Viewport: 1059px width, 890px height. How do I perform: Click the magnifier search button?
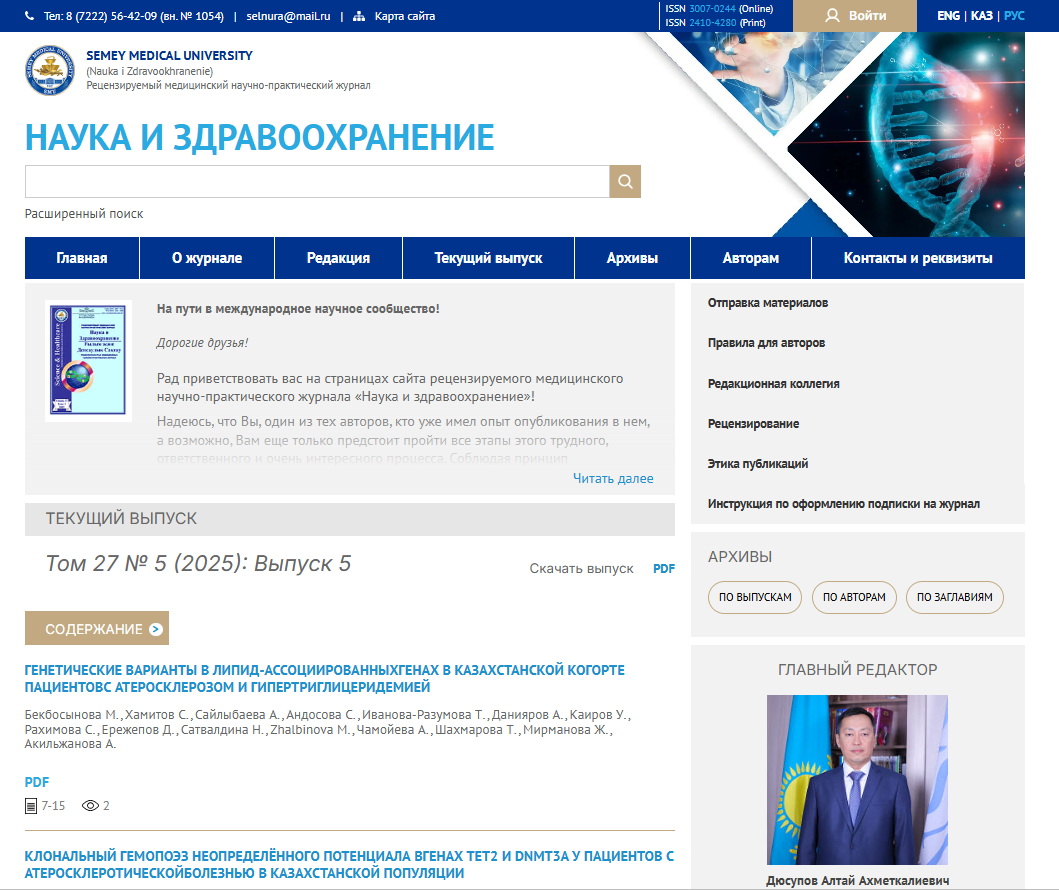click(625, 182)
